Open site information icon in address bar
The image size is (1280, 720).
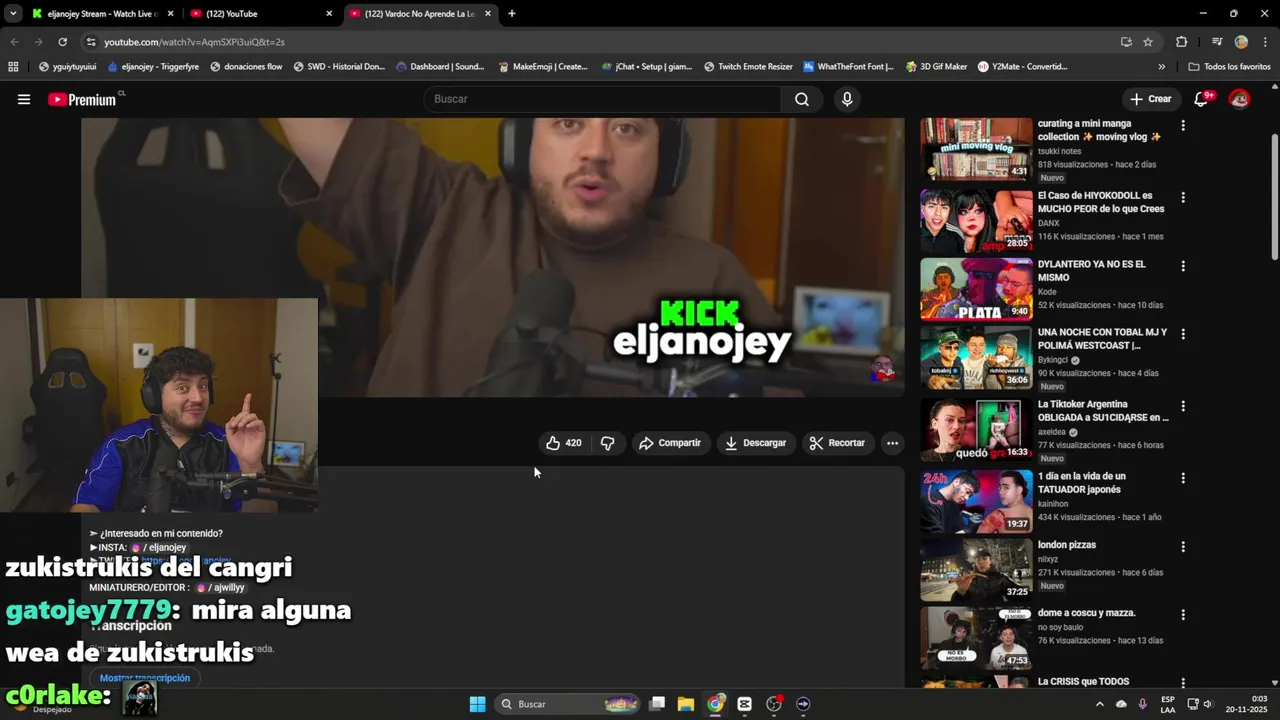90,42
